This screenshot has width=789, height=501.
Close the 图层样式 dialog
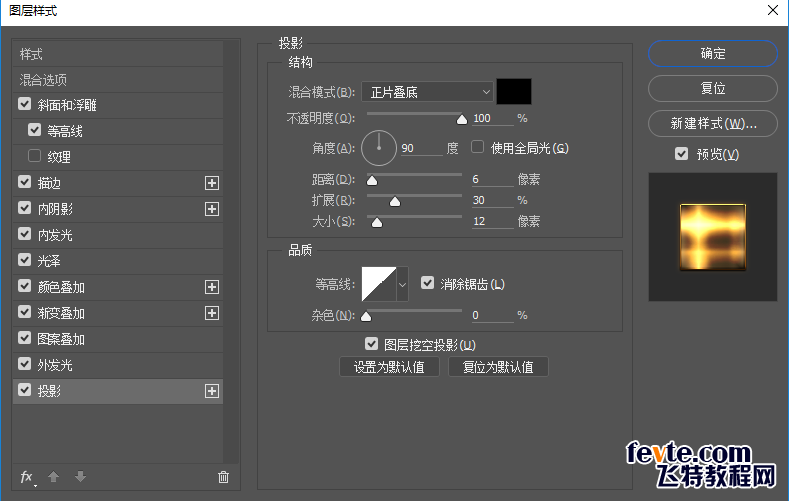(773, 11)
